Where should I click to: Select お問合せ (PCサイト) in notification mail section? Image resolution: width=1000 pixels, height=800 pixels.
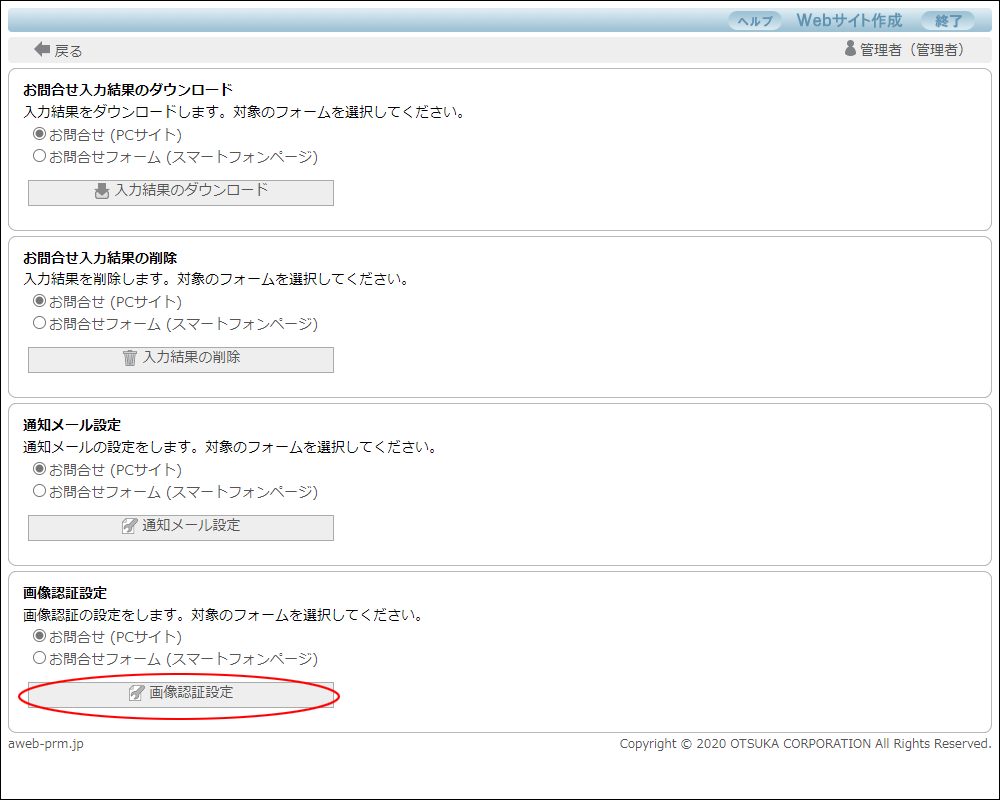pyautogui.click(x=40, y=469)
